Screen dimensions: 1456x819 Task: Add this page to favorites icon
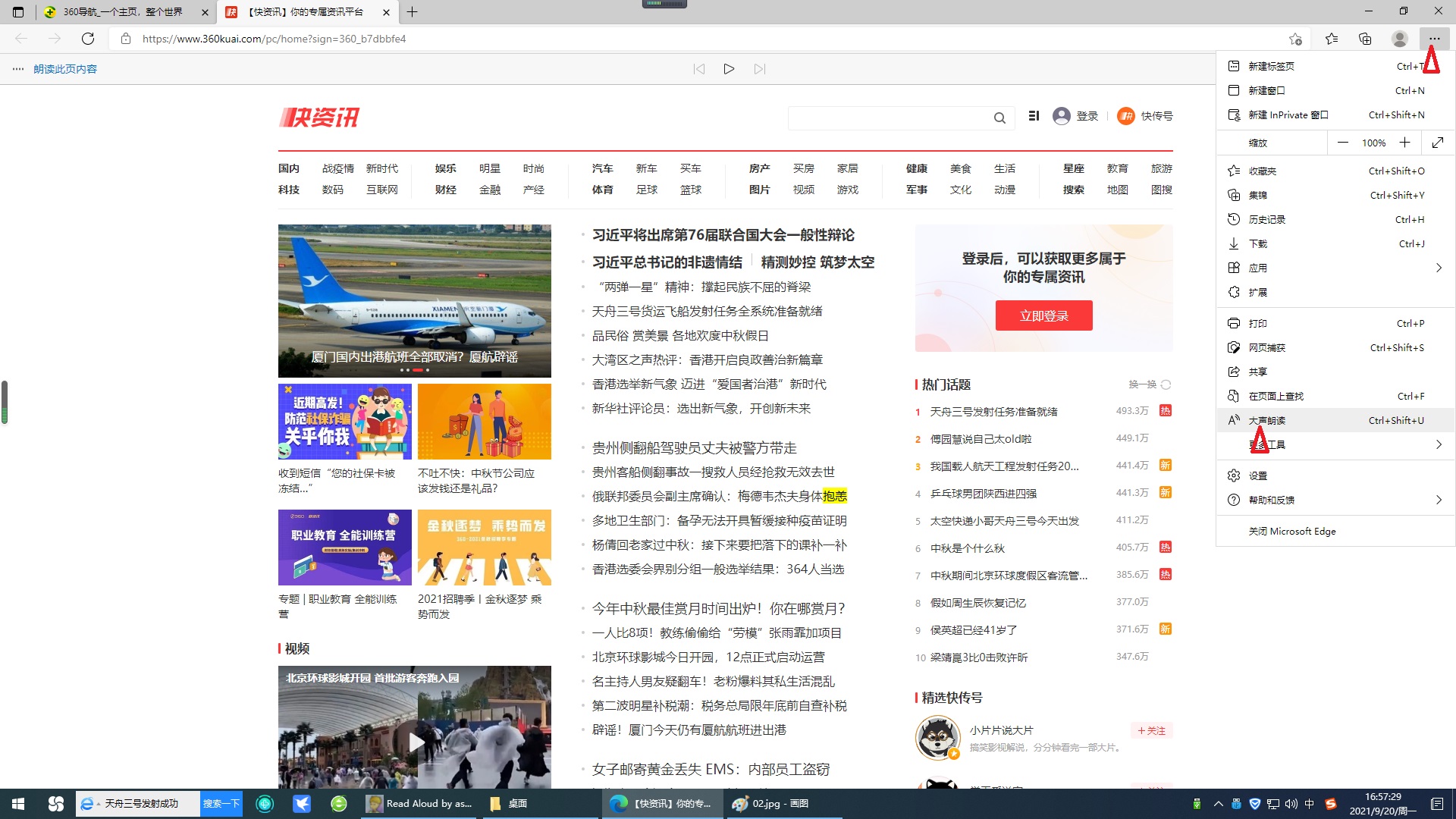click(1295, 39)
